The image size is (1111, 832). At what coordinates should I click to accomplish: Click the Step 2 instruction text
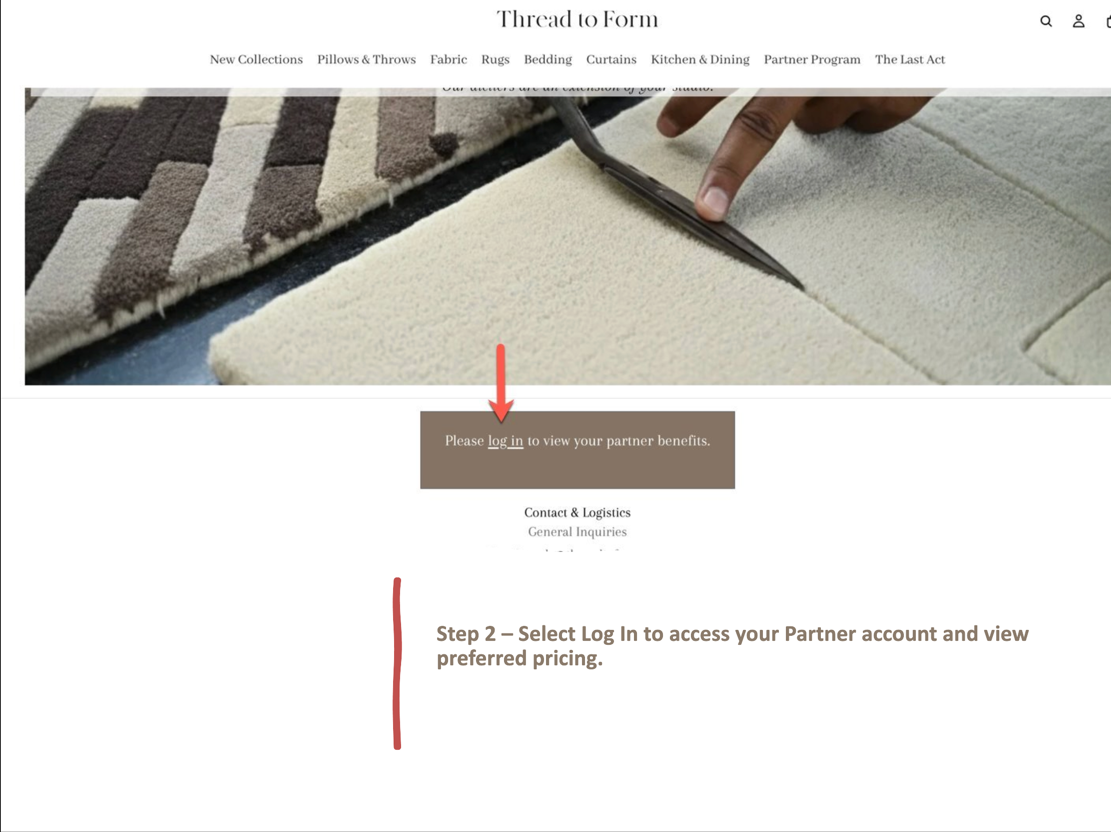pyautogui.click(x=732, y=646)
